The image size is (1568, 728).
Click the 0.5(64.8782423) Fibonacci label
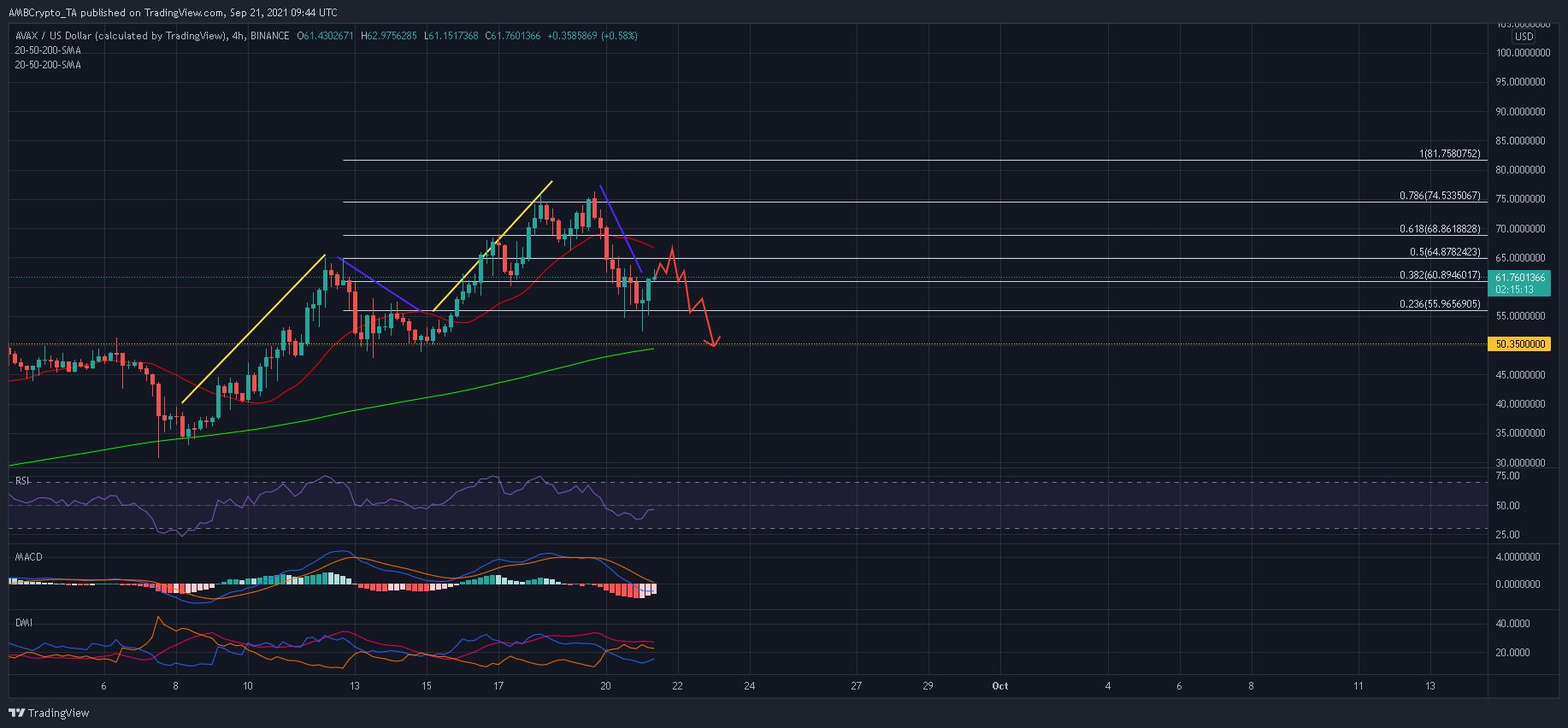click(1445, 252)
